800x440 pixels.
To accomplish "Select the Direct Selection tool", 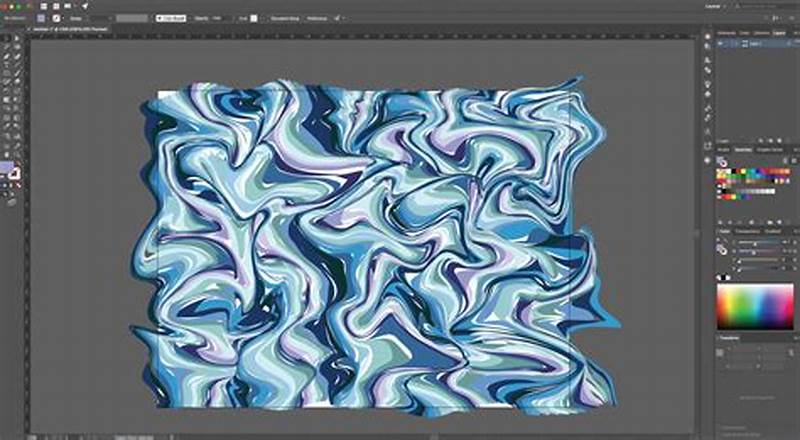I will [x=17, y=38].
